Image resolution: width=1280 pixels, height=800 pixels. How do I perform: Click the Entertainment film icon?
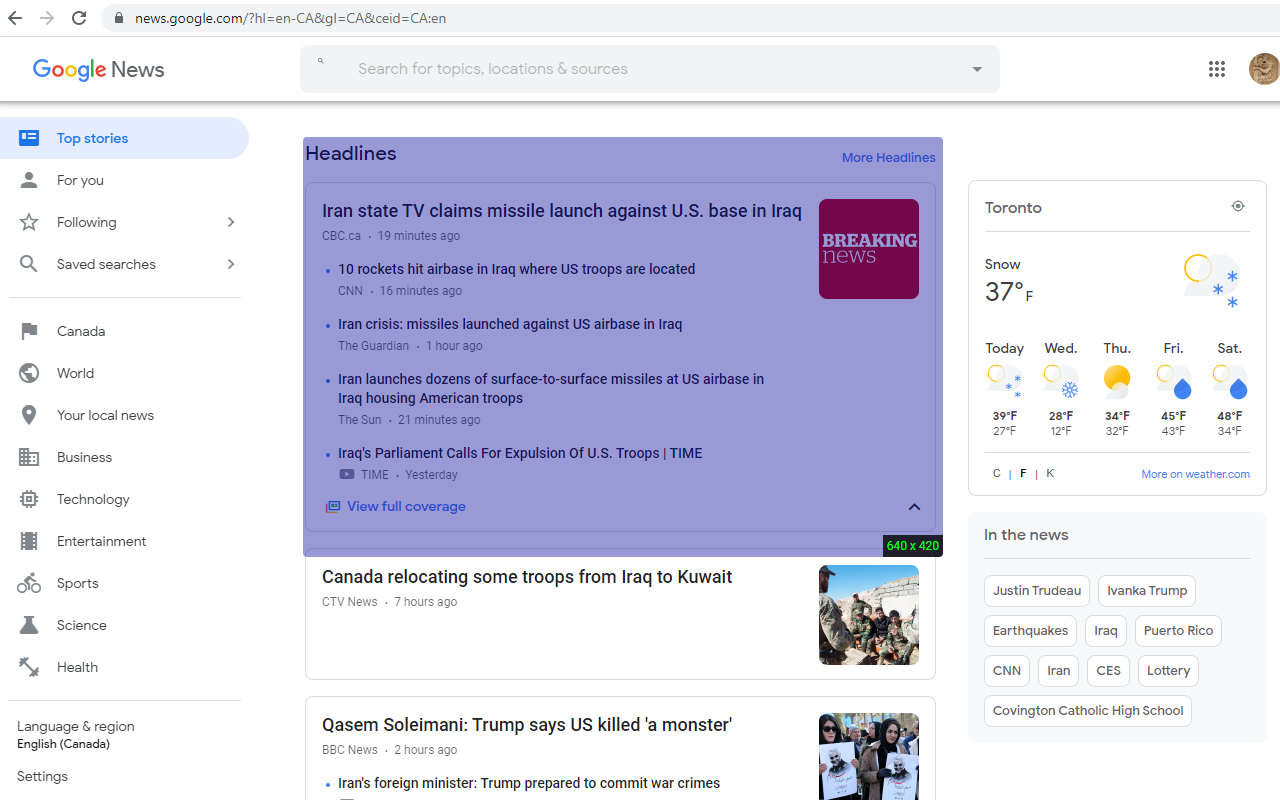pos(29,541)
